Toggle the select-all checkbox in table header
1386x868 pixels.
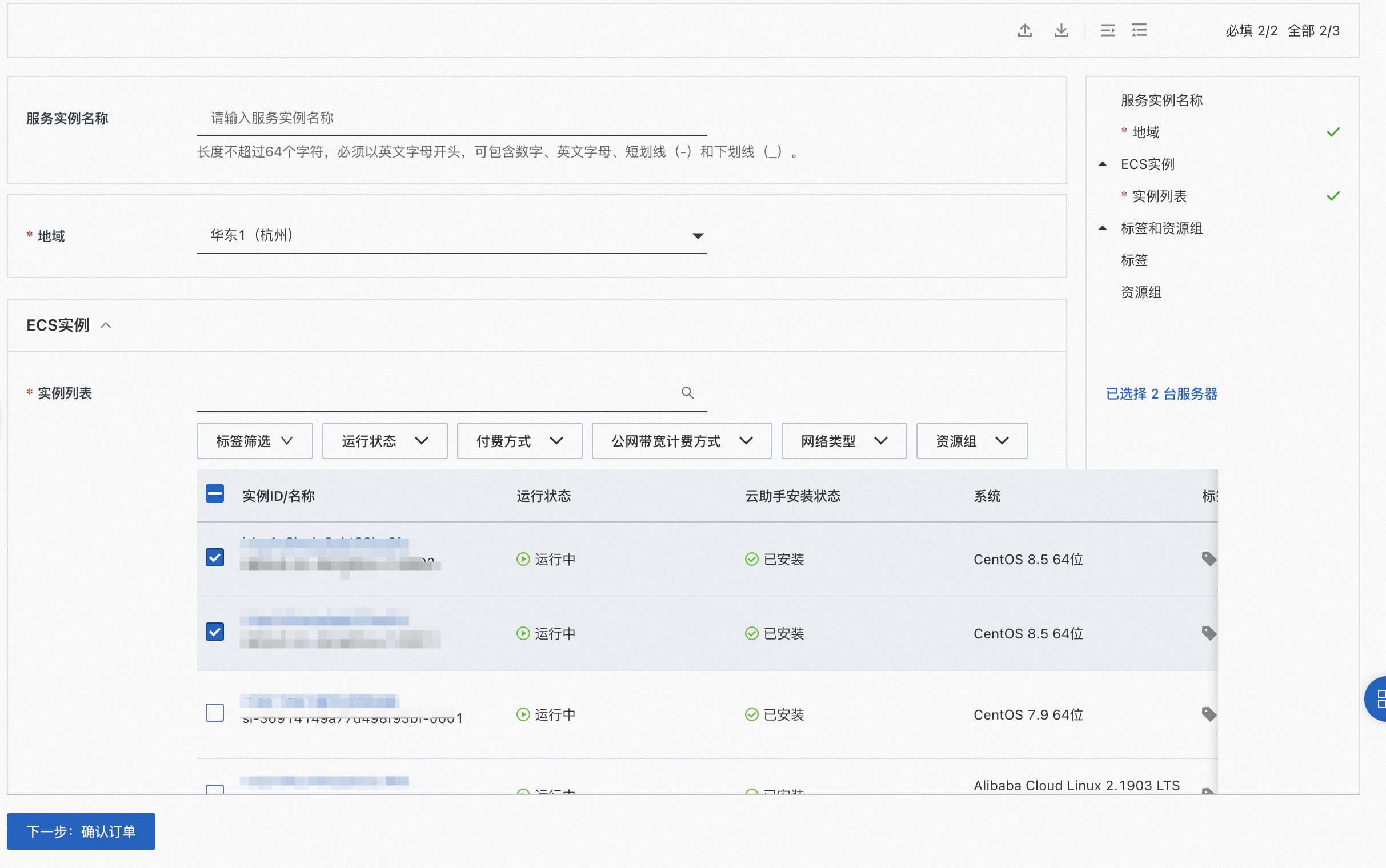coord(215,494)
